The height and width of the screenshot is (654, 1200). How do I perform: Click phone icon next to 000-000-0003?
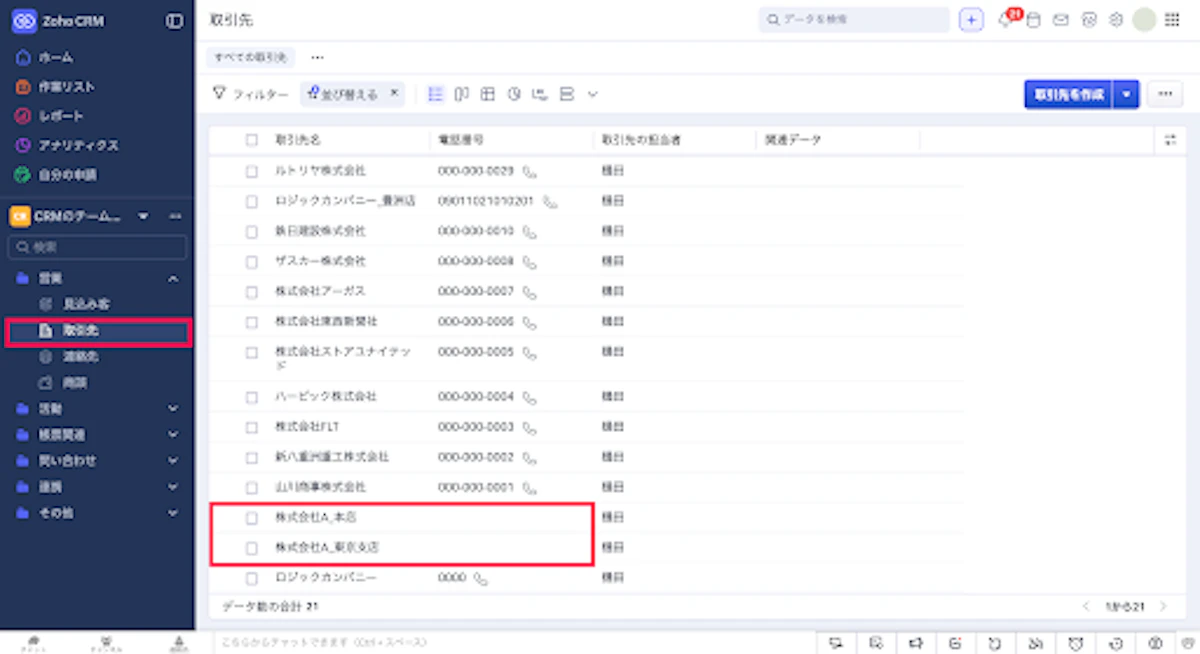[x=529, y=427]
